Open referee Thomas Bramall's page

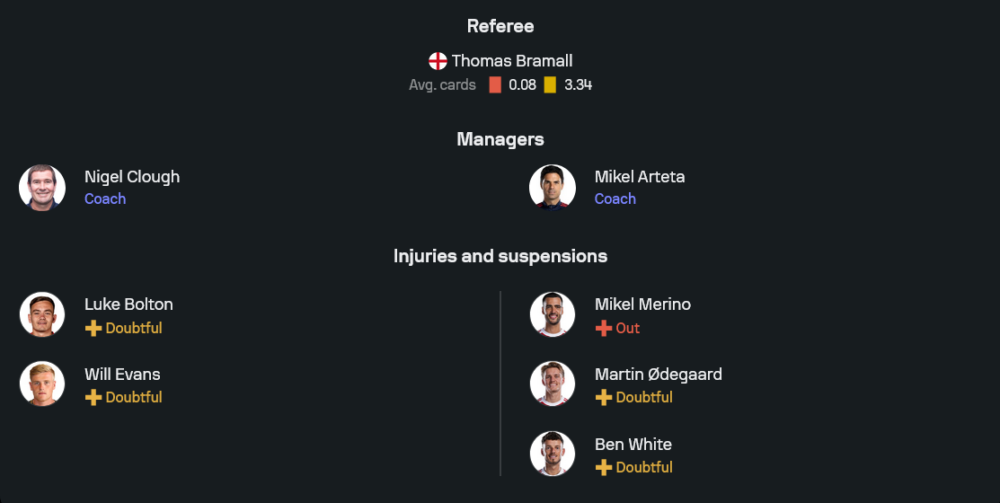click(x=512, y=61)
